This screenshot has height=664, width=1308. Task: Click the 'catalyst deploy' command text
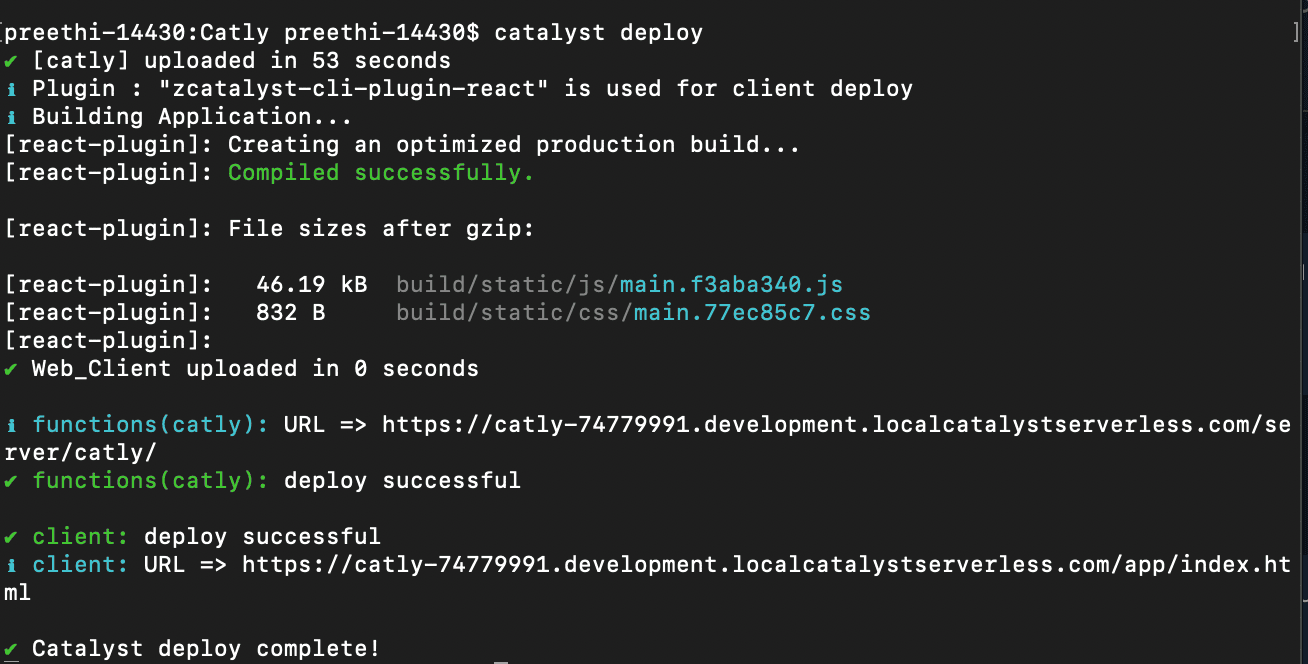click(598, 33)
